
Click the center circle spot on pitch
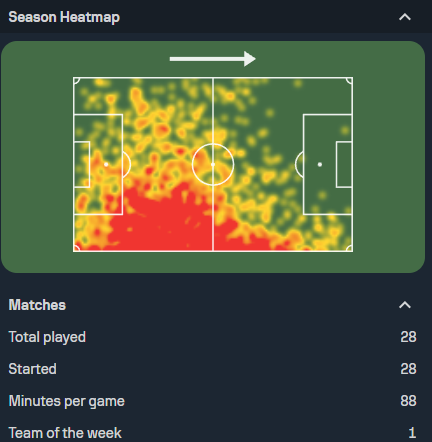click(213, 164)
